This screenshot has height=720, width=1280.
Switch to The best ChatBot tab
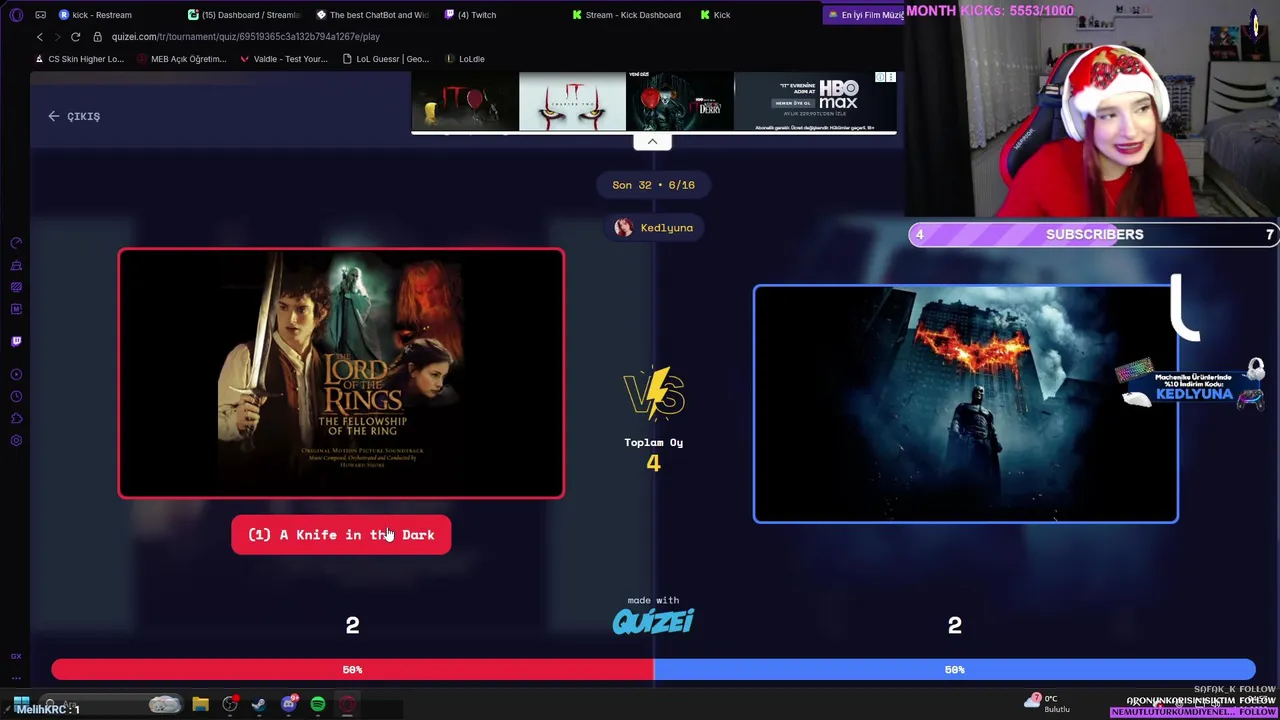coord(373,15)
